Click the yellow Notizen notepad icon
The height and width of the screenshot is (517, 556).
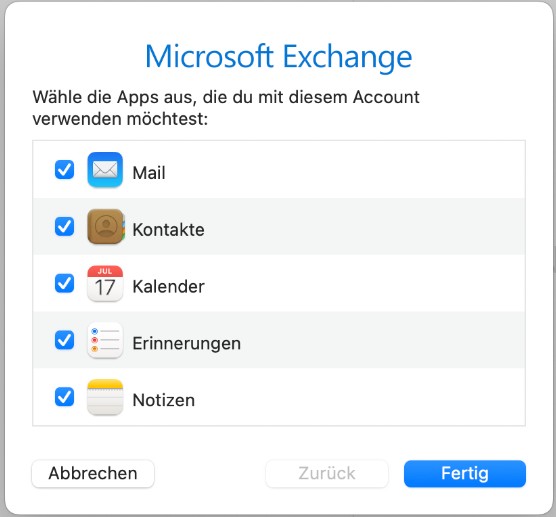pos(105,397)
